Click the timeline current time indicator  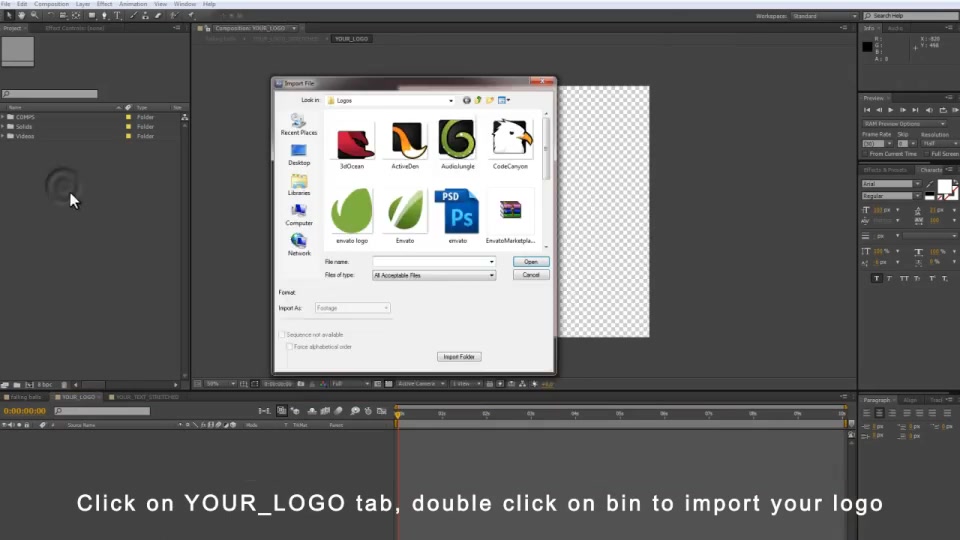[398, 413]
